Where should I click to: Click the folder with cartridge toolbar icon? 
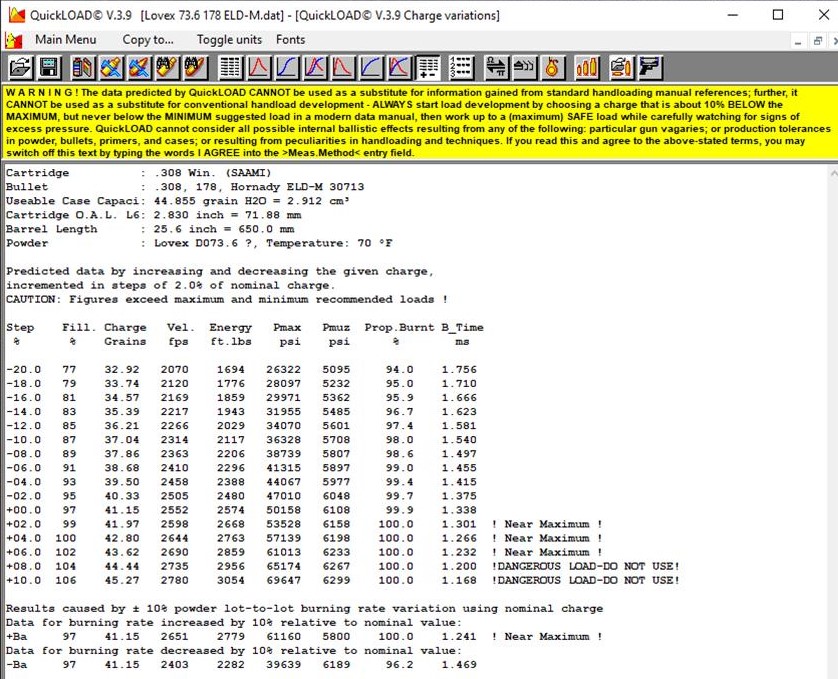pyautogui.click(x=620, y=68)
